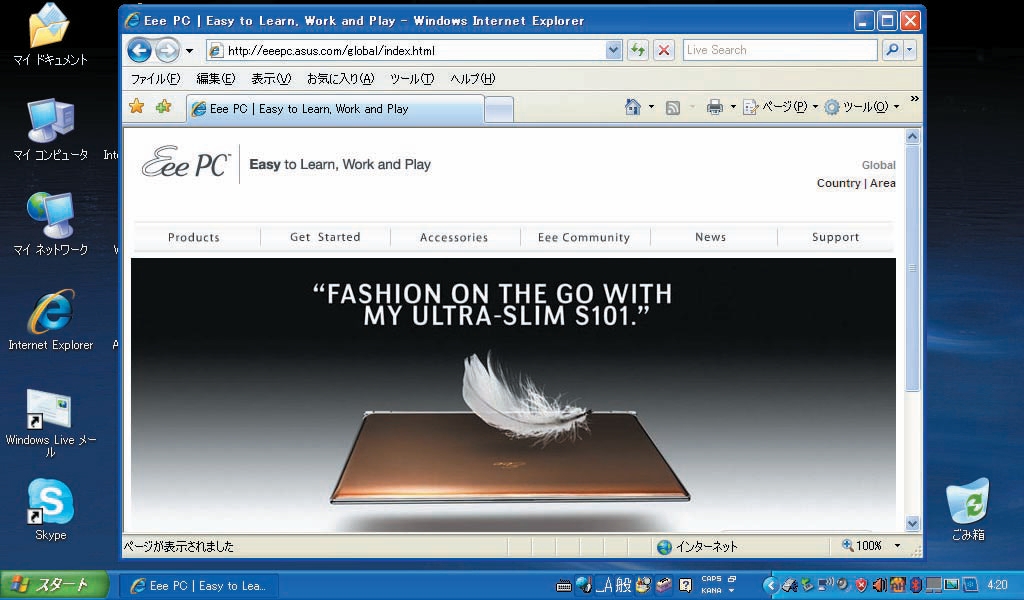
Task: Open the Country | Area link
Action: click(x=856, y=183)
